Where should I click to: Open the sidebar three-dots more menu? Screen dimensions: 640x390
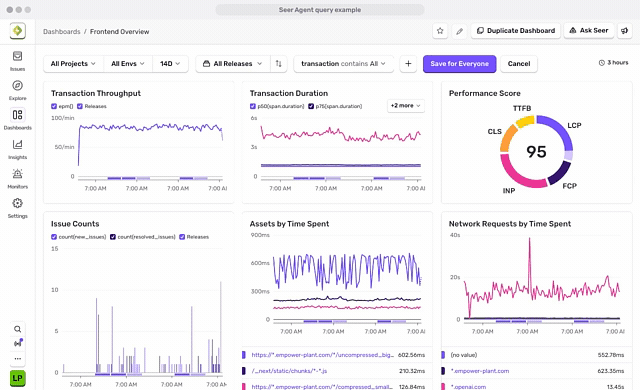tap(17, 359)
